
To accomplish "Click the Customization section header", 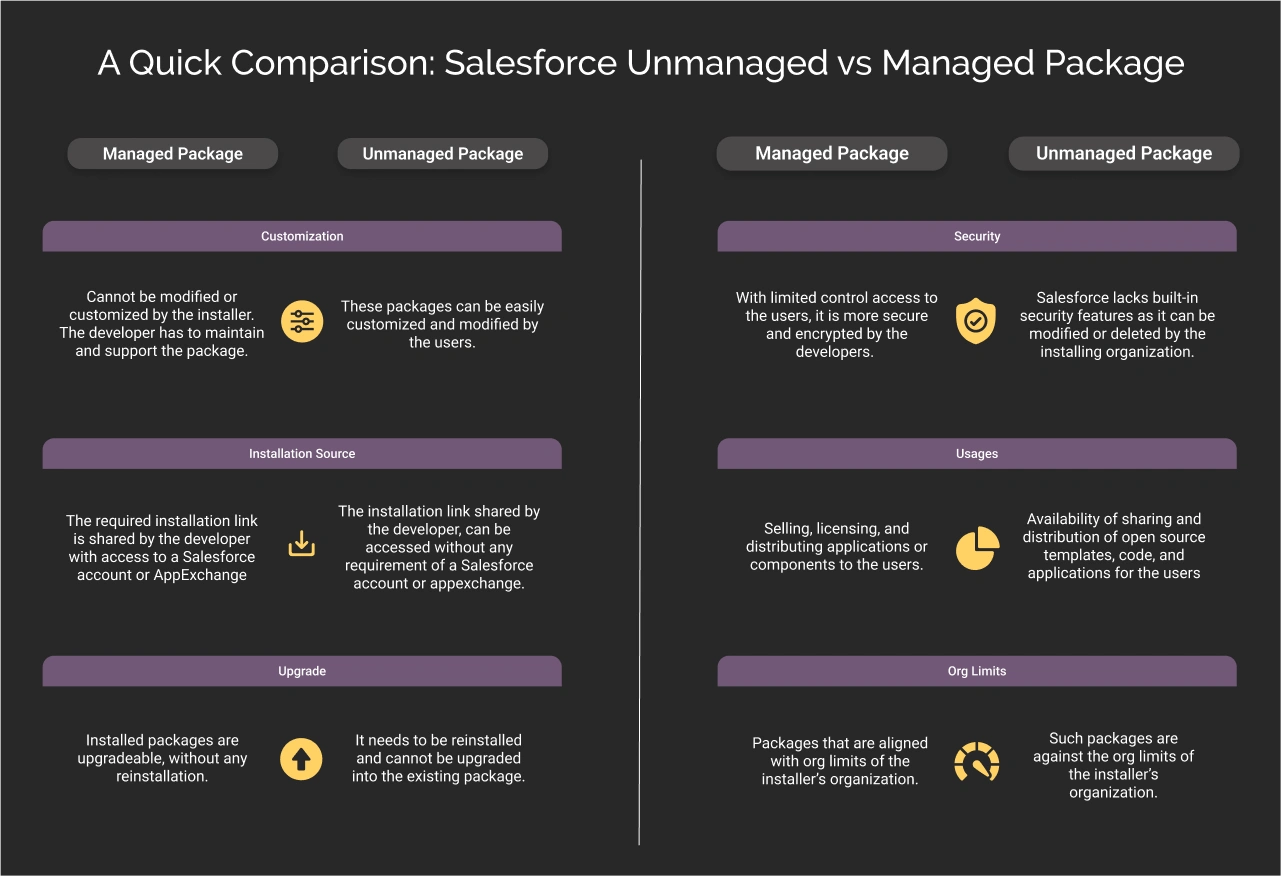I will click(301, 236).
